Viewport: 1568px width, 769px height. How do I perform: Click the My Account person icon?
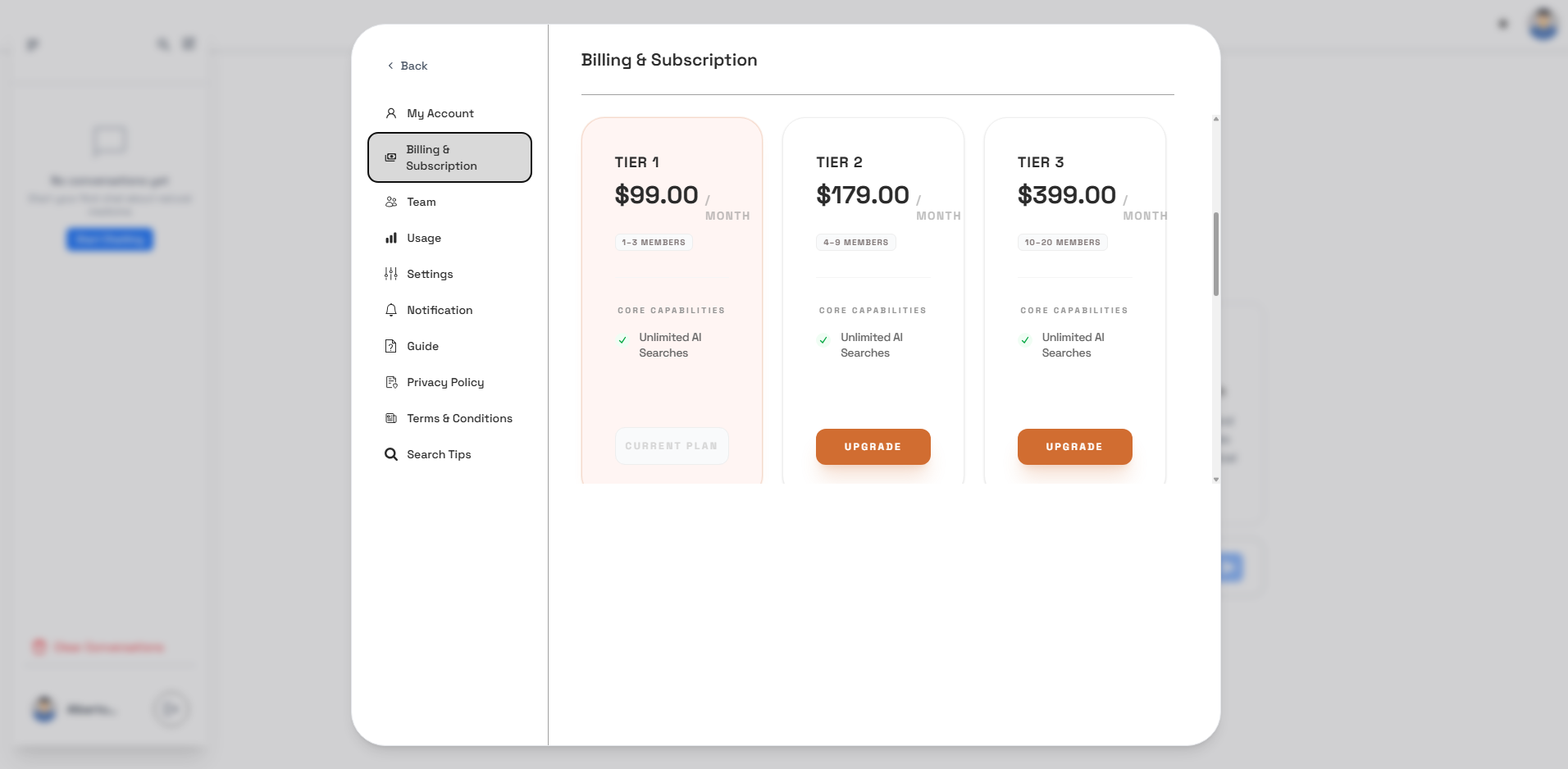pyautogui.click(x=391, y=114)
